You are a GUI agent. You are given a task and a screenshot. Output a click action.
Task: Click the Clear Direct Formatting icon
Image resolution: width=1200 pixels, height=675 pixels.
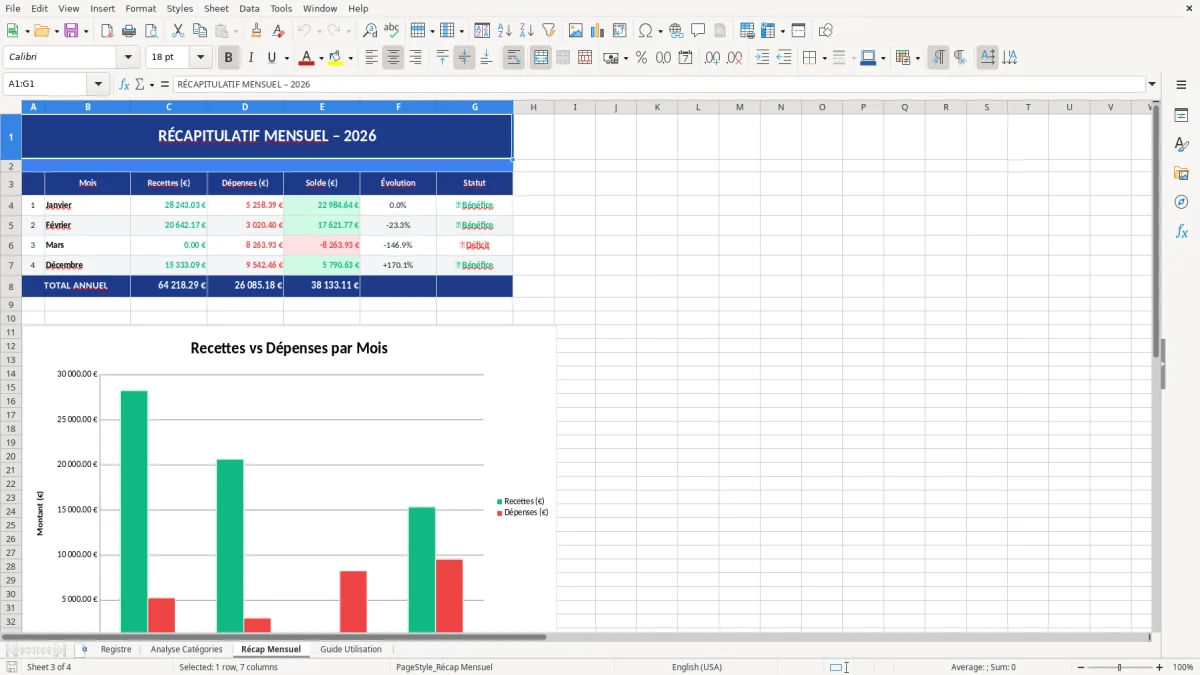(277, 31)
